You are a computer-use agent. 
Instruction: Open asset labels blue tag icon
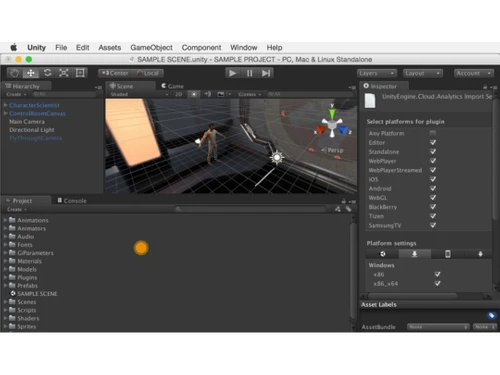[491, 315]
